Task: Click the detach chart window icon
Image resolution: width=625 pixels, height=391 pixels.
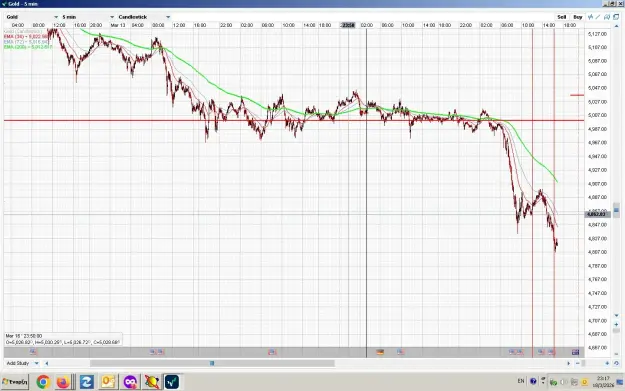Action: pyautogui.click(x=616, y=17)
